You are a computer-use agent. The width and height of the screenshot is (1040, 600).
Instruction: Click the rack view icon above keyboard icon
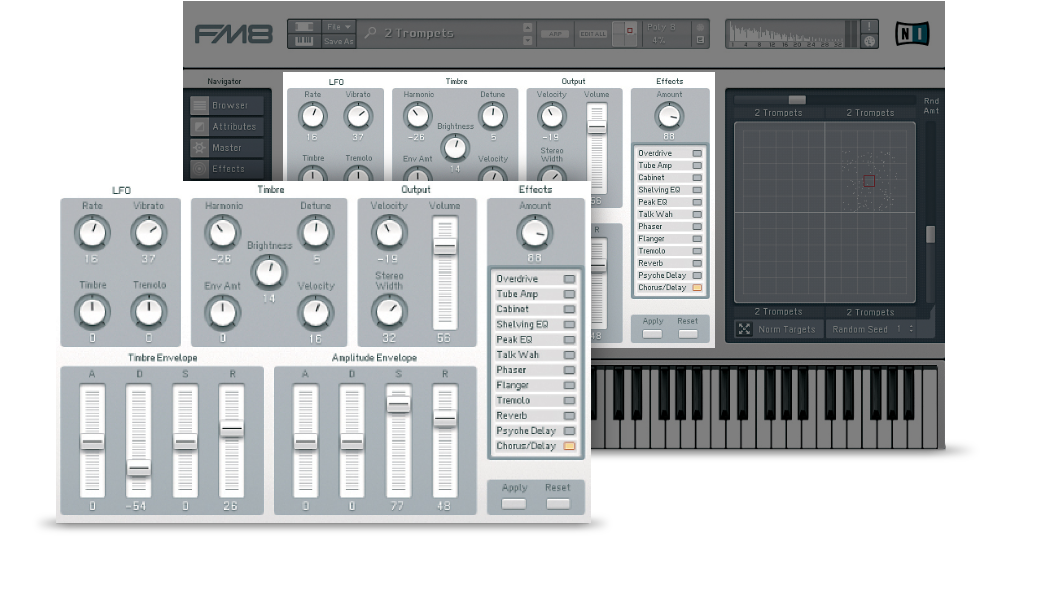pyautogui.click(x=304, y=27)
